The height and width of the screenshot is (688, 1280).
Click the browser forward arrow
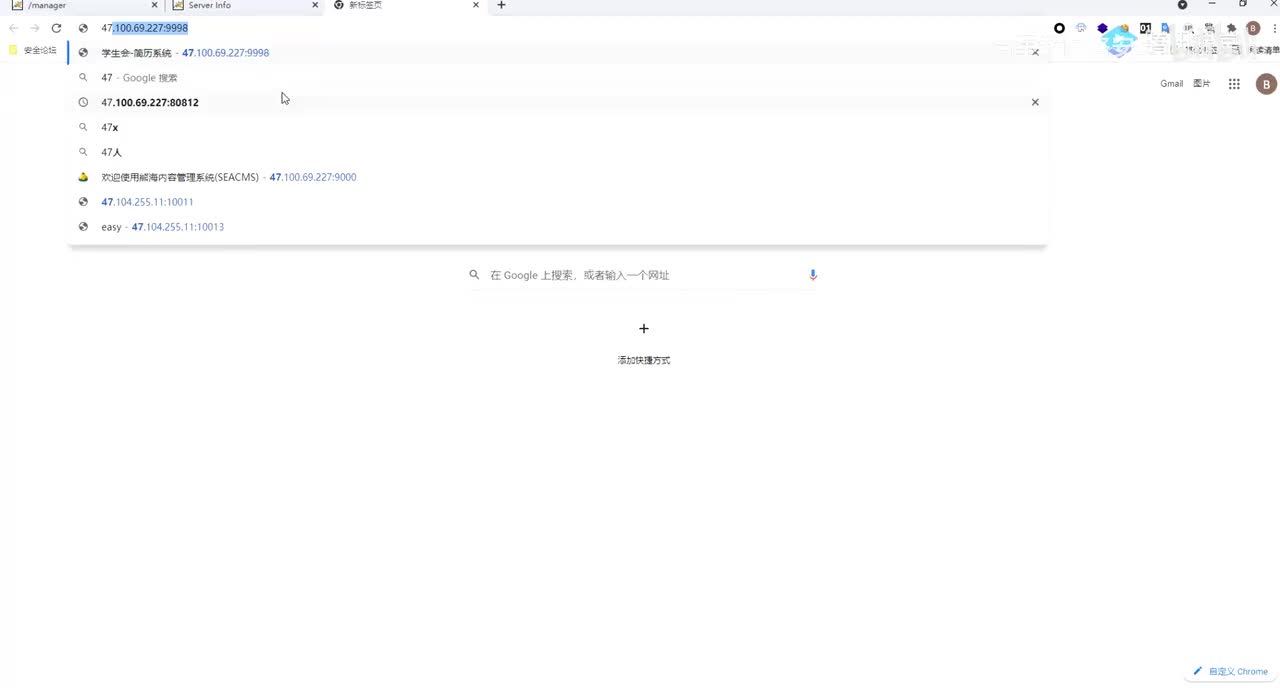pyautogui.click(x=35, y=28)
